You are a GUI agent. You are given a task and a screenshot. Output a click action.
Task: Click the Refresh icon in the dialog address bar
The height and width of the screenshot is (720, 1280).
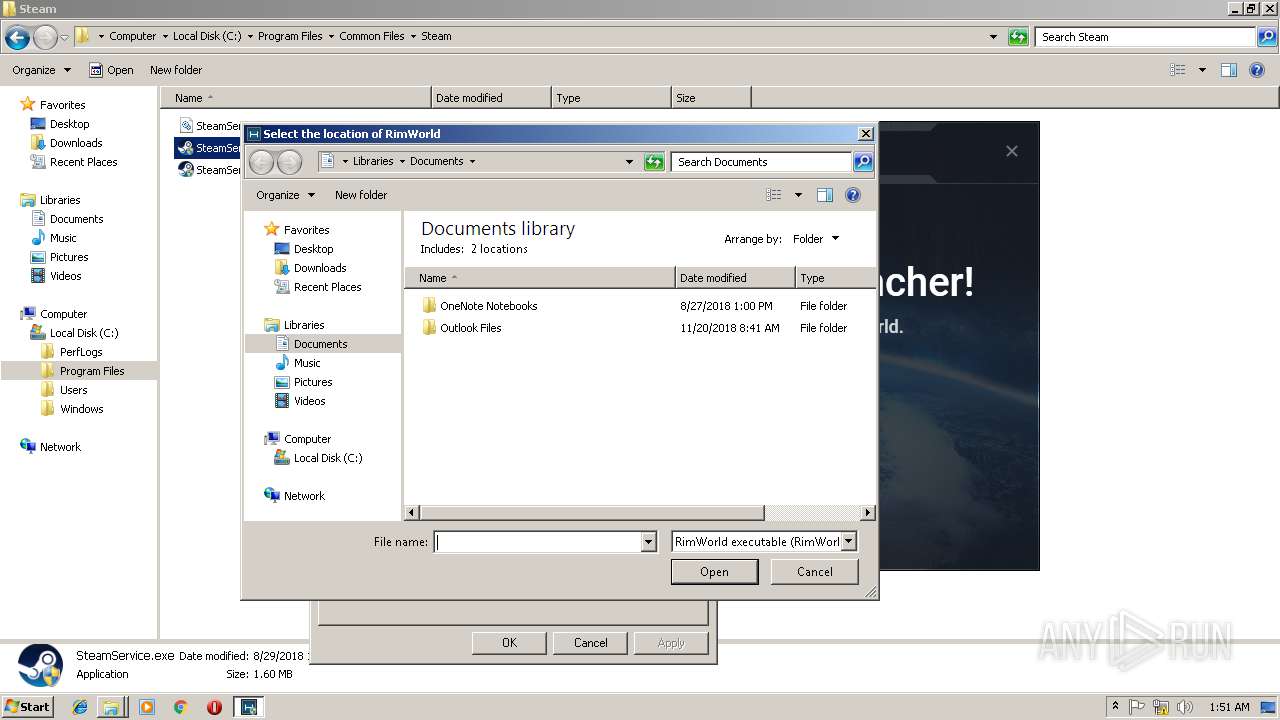tap(654, 162)
